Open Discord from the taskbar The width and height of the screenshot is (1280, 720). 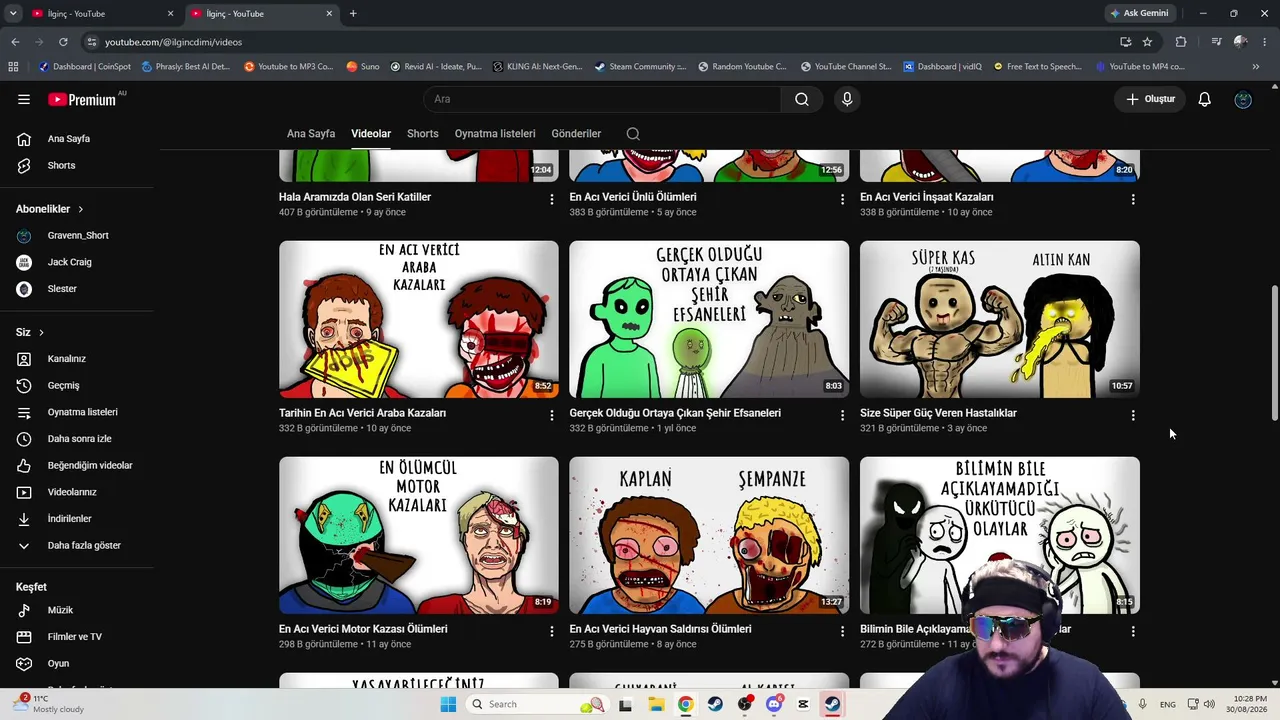click(x=773, y=704)
